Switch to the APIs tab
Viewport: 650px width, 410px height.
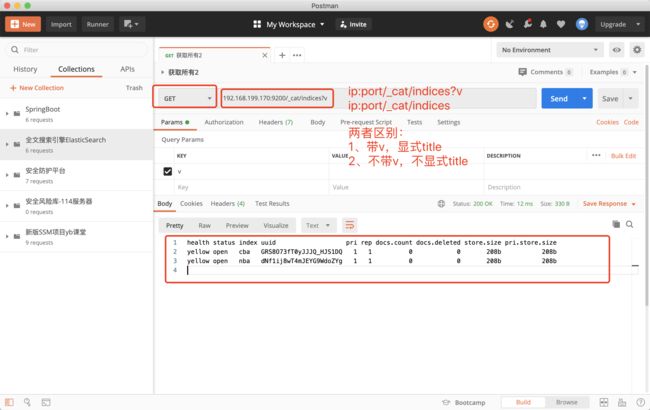pos(127,69)
